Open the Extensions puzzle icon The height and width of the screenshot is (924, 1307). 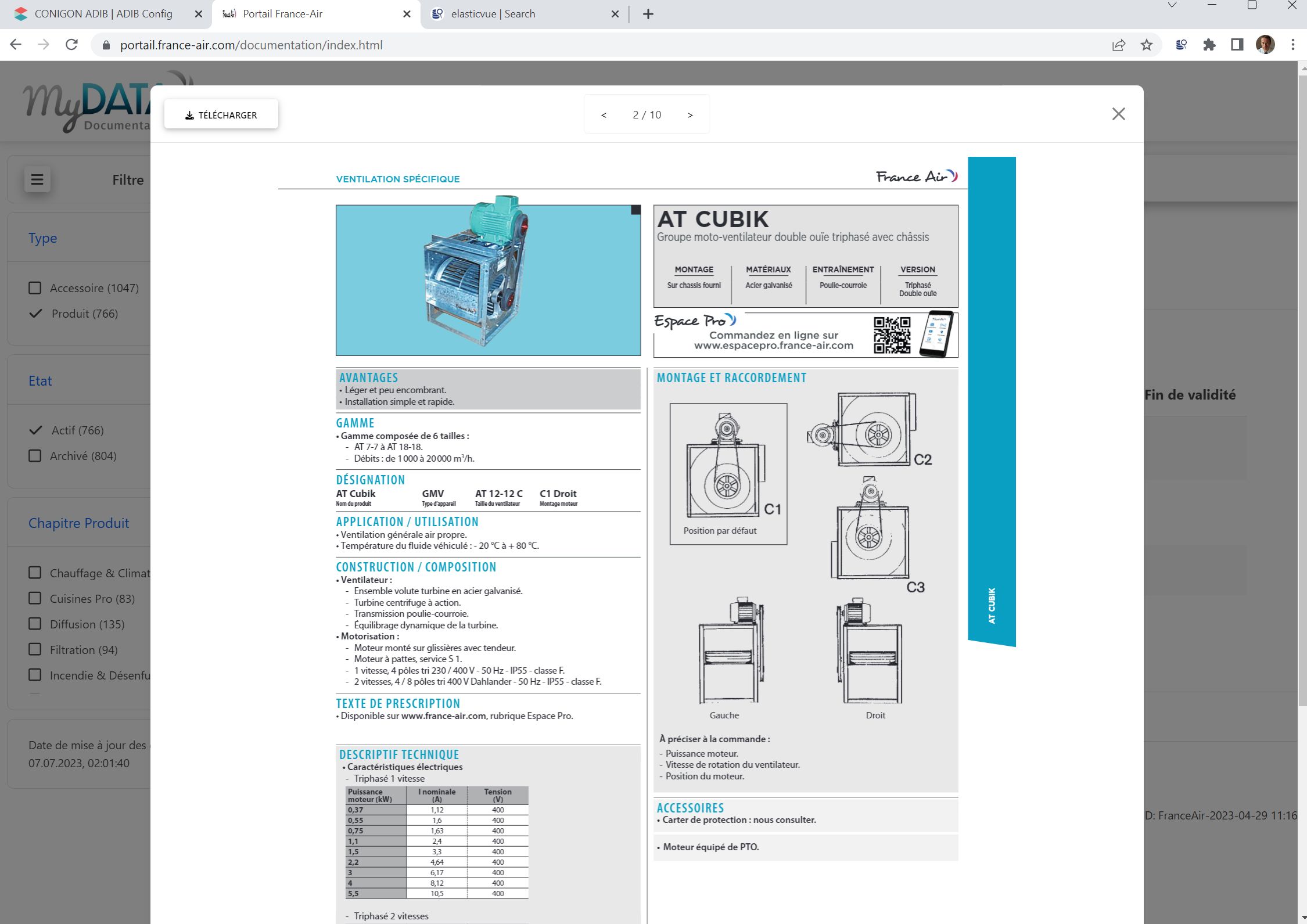1209,45
